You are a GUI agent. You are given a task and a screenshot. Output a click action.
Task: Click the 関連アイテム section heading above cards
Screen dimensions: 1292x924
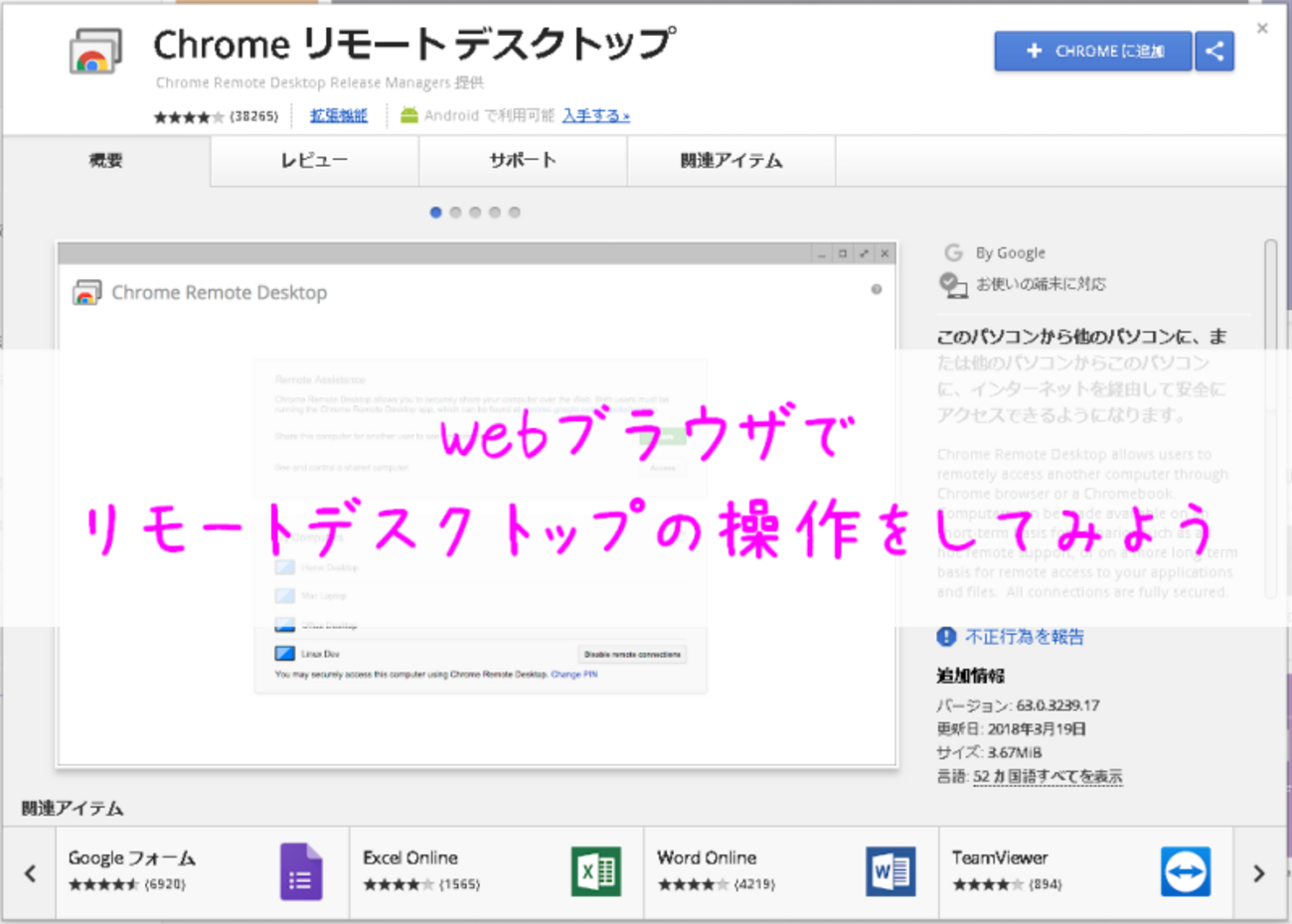[73, 809]
